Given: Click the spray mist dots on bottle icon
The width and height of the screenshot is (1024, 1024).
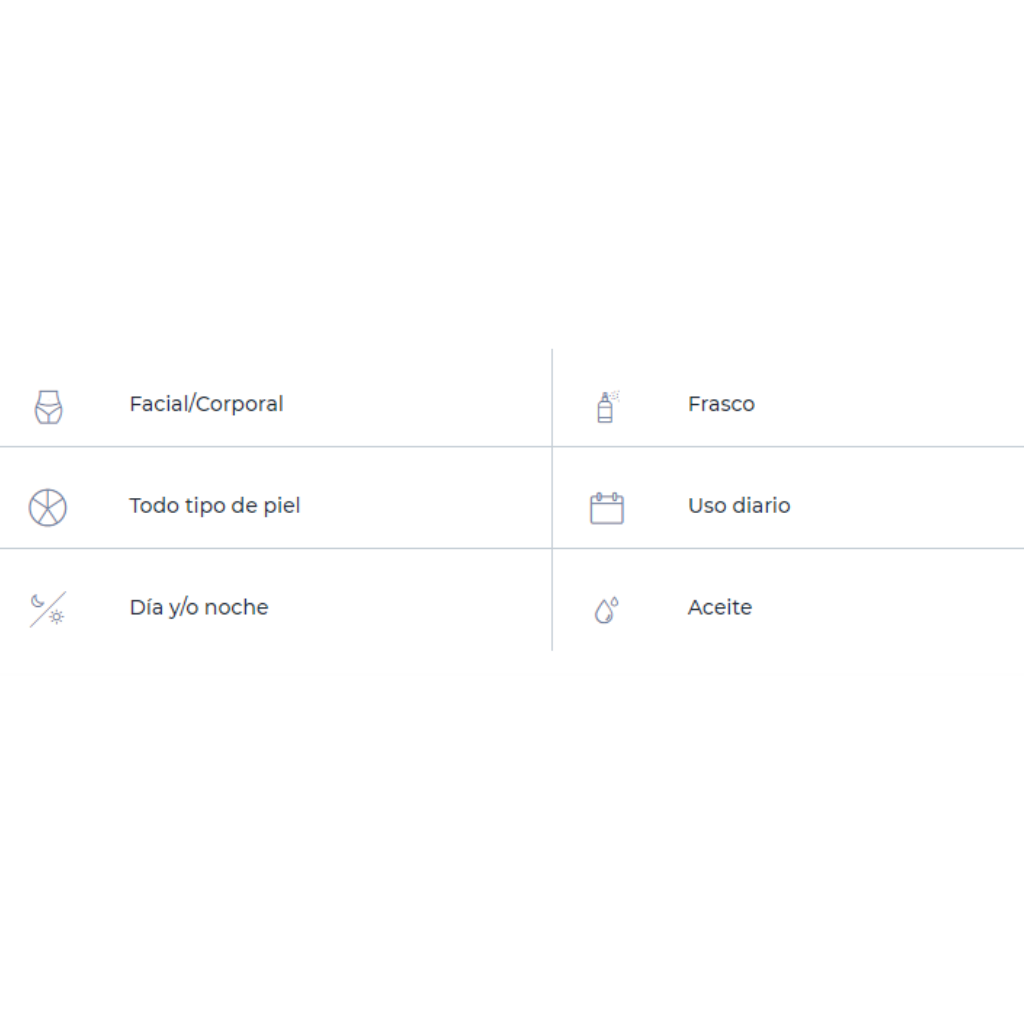Looking at the screenshot, I should click(x=615, y=395).
